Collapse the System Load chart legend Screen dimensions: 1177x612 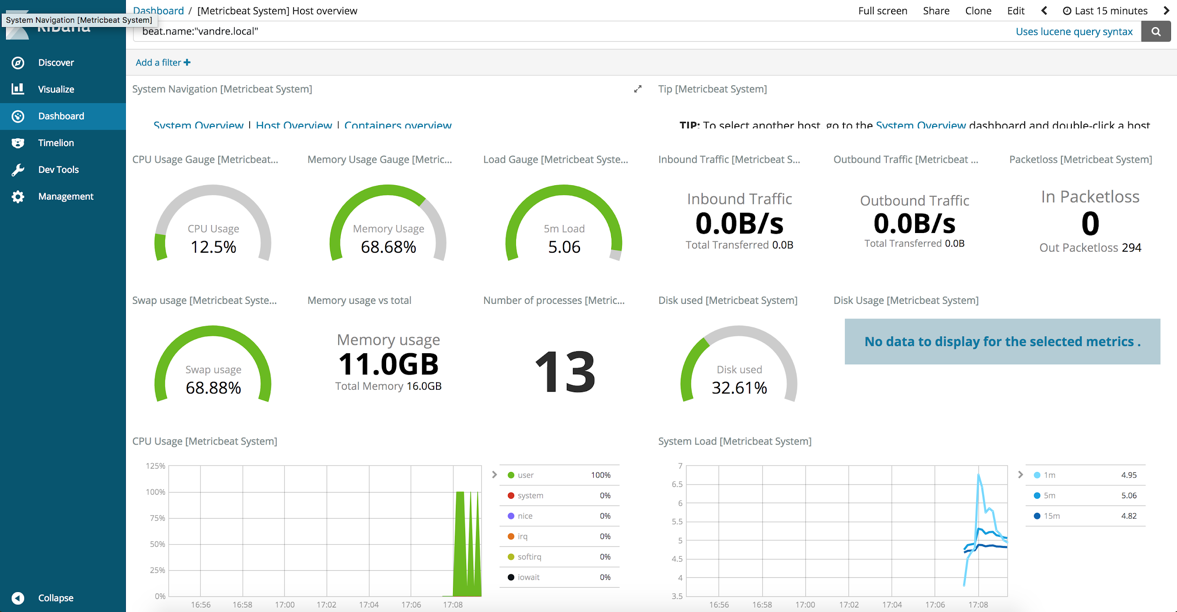coord(1020,475)
